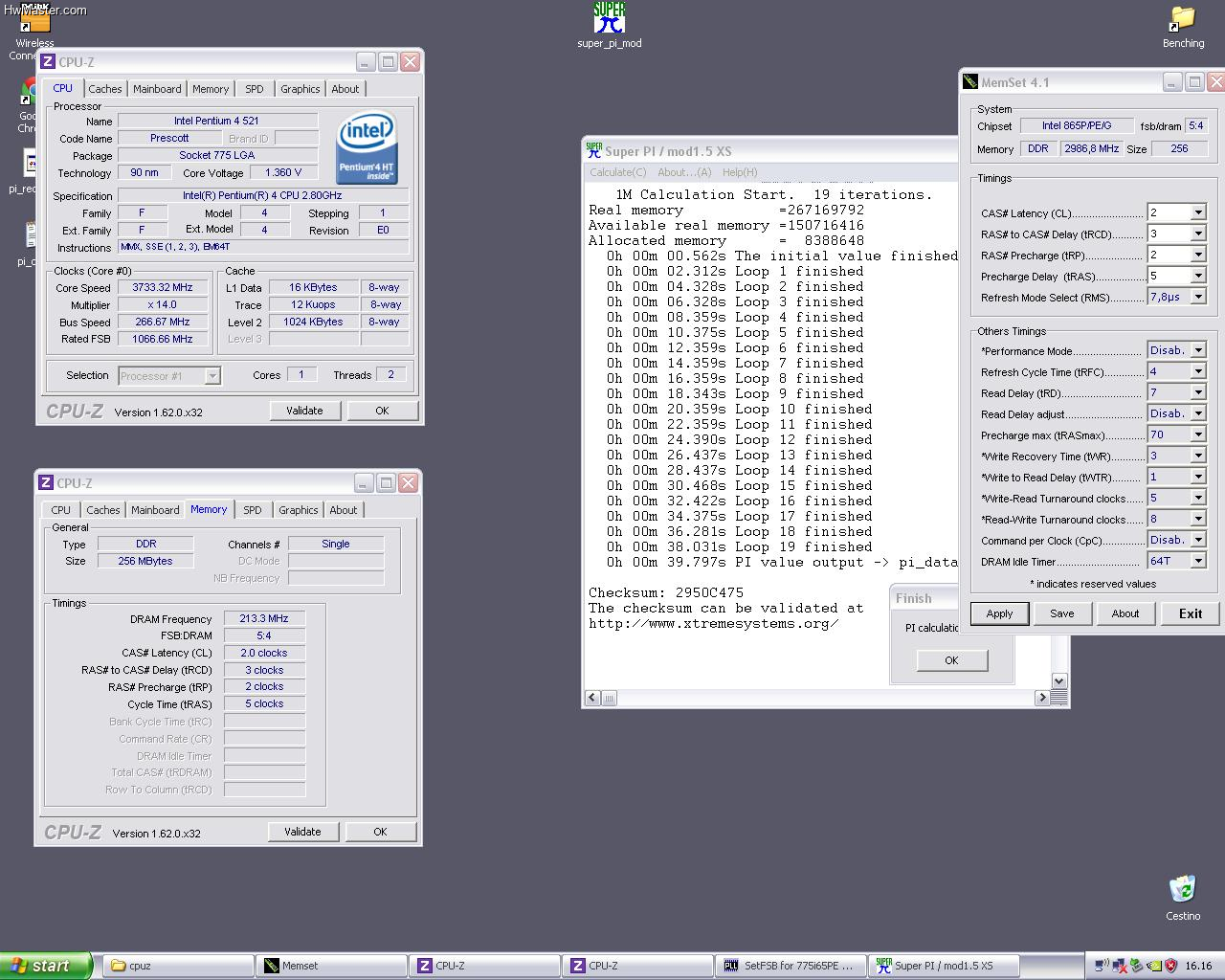Open the Windows start menu

point(46,966)
